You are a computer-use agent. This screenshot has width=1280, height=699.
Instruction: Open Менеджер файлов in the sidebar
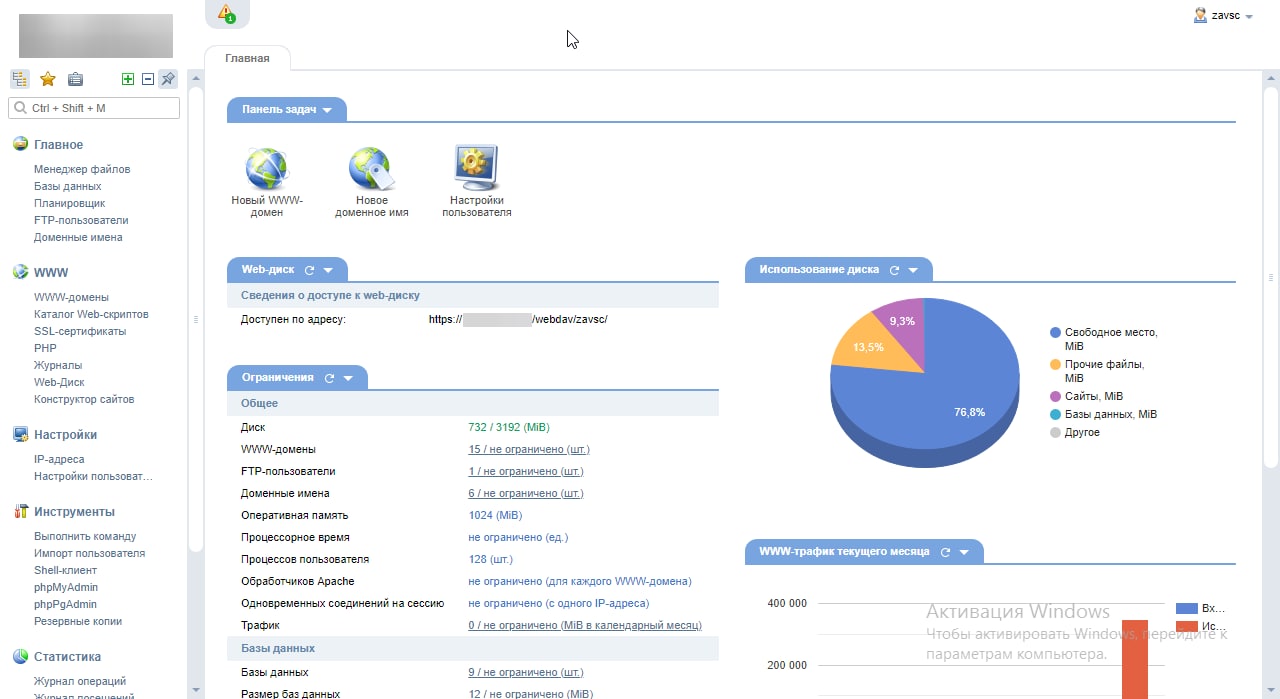[82, 170]
